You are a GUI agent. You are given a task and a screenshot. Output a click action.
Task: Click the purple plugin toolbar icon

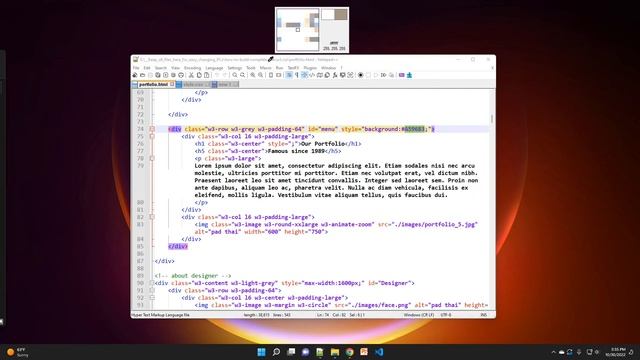tap(402, 75)
